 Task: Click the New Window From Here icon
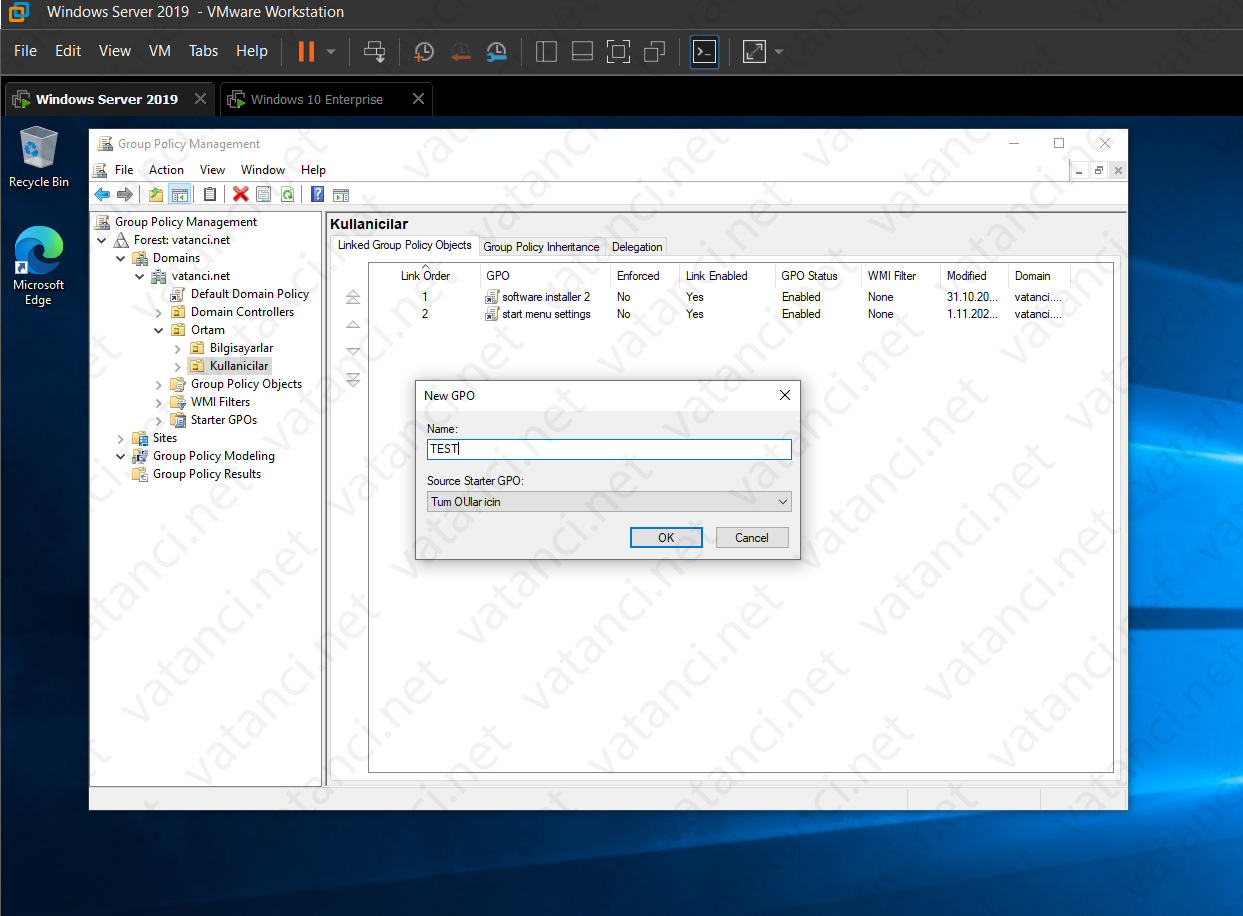(341, 193)
